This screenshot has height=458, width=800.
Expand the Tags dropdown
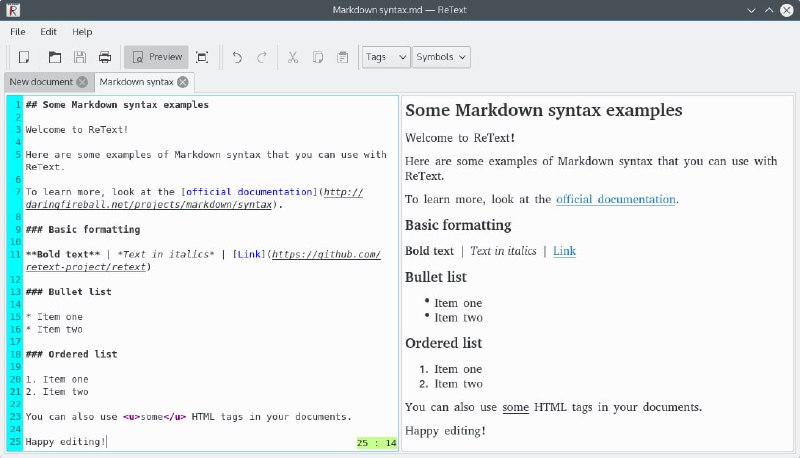(386, 57)
